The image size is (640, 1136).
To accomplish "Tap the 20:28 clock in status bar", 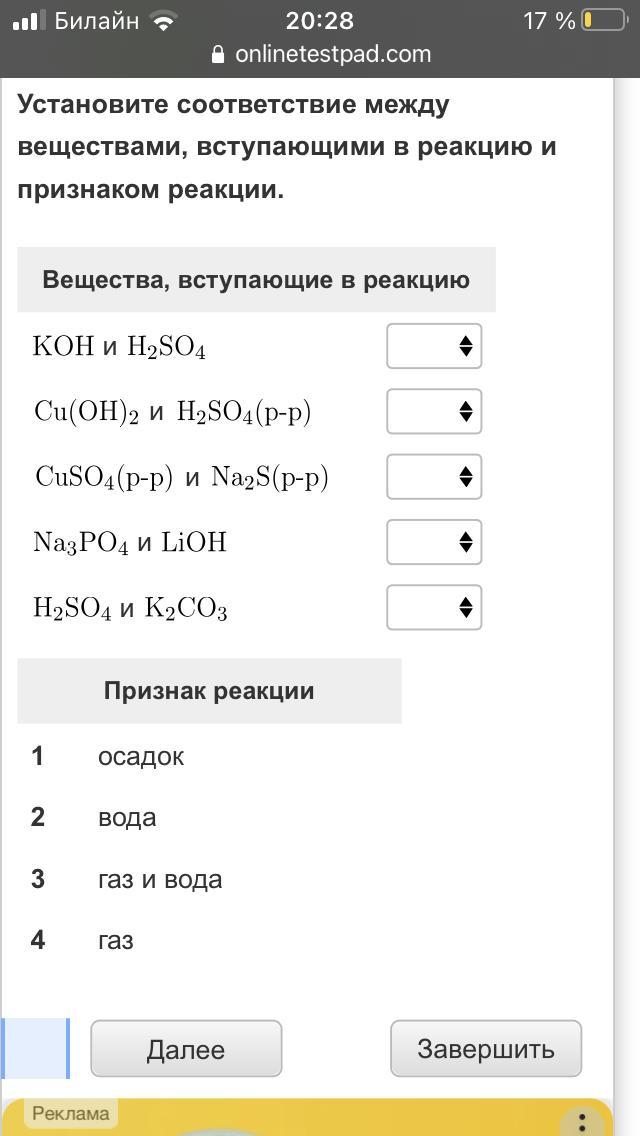I will tap(319, 20).
